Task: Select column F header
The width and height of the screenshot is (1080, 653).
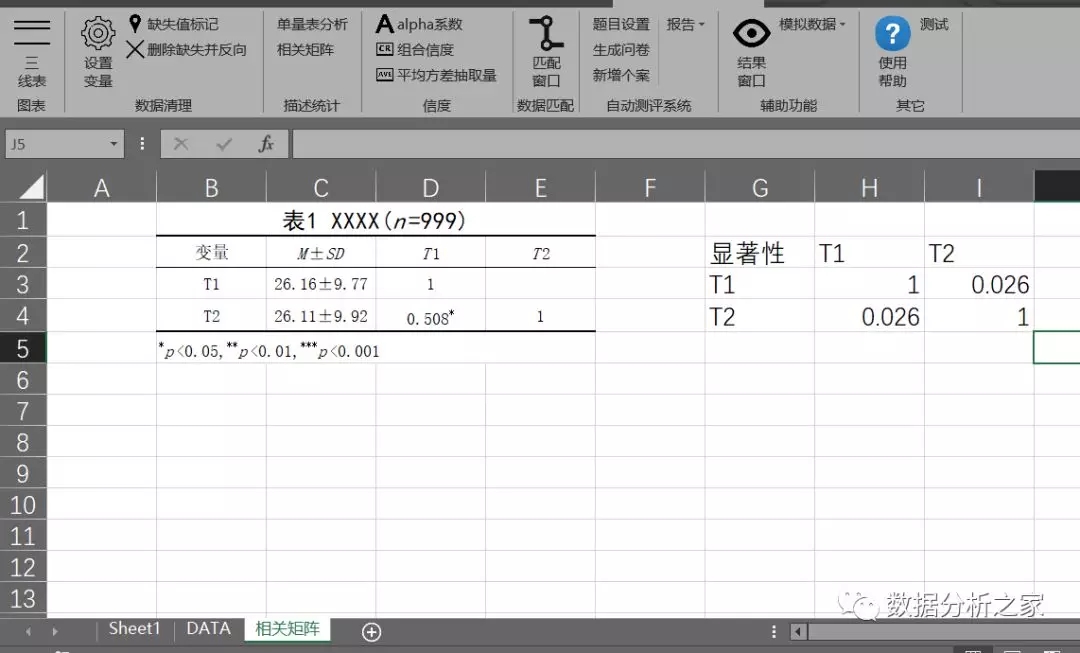Action: click(650, 187)
